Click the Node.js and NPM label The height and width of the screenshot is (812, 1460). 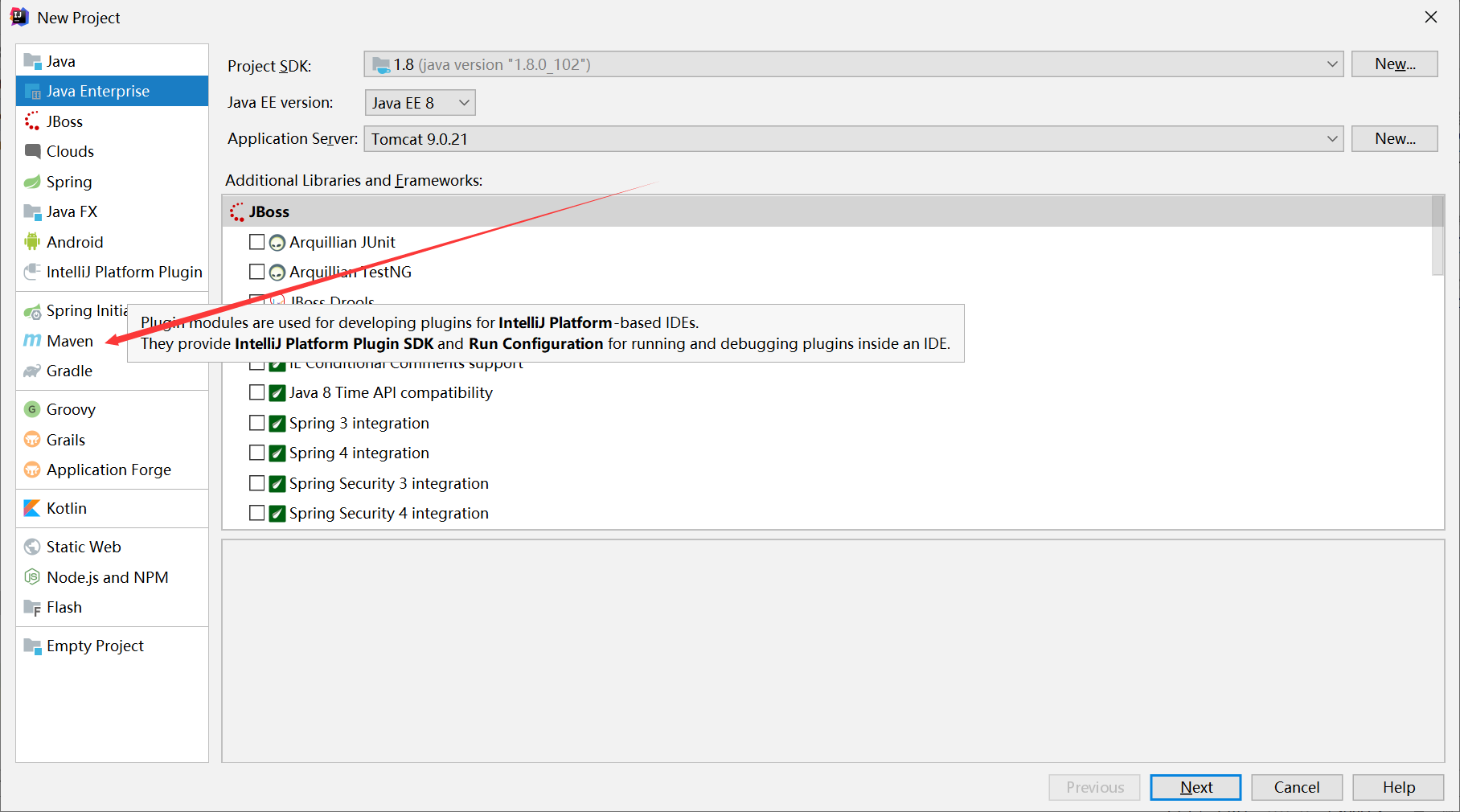[108, 577]
